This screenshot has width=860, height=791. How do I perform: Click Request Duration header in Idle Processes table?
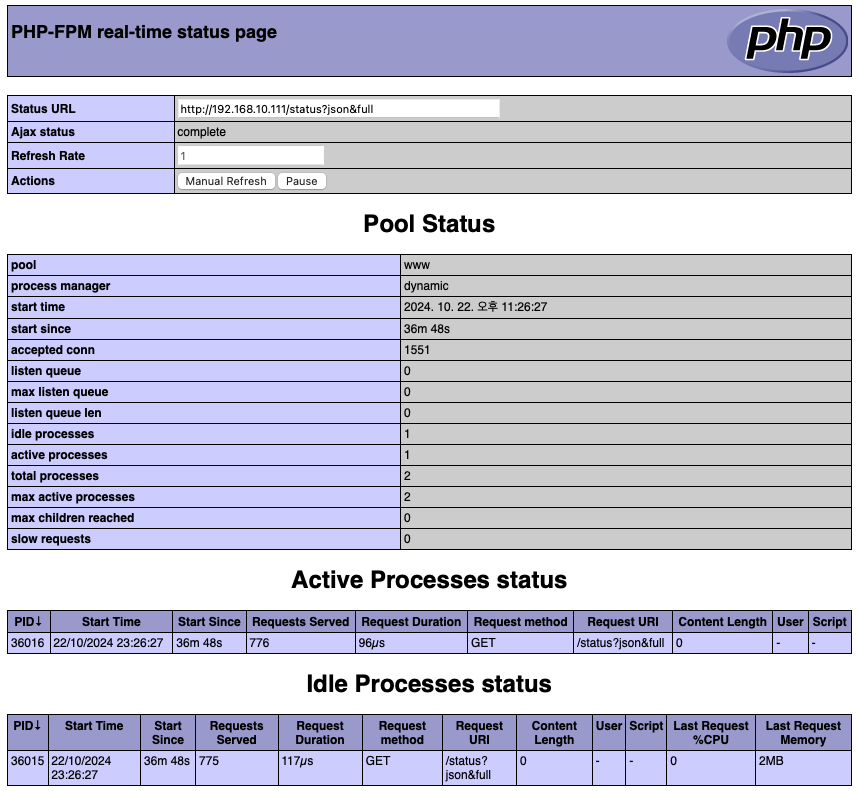320,732
